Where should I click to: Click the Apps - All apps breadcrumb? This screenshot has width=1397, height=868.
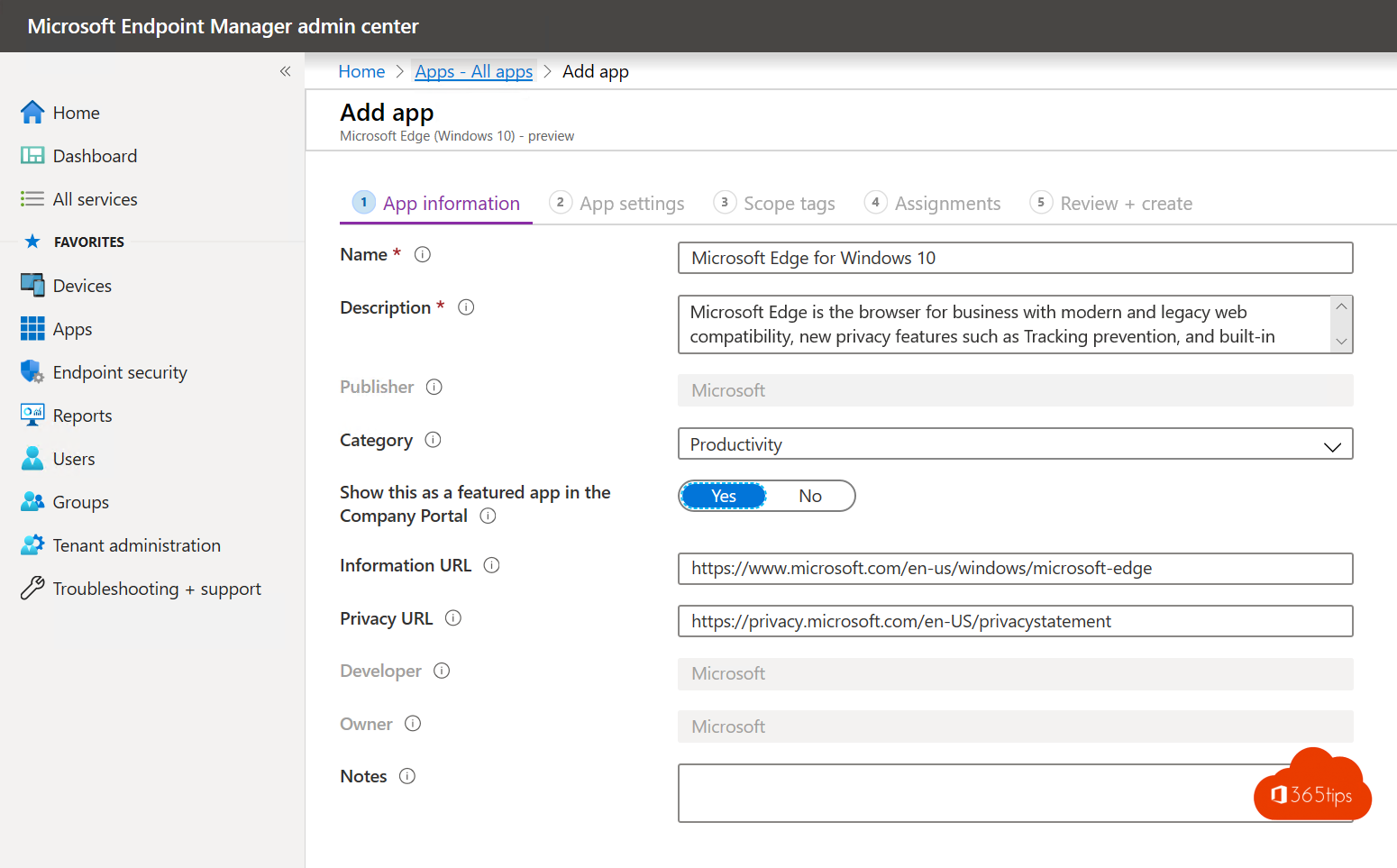474,71
